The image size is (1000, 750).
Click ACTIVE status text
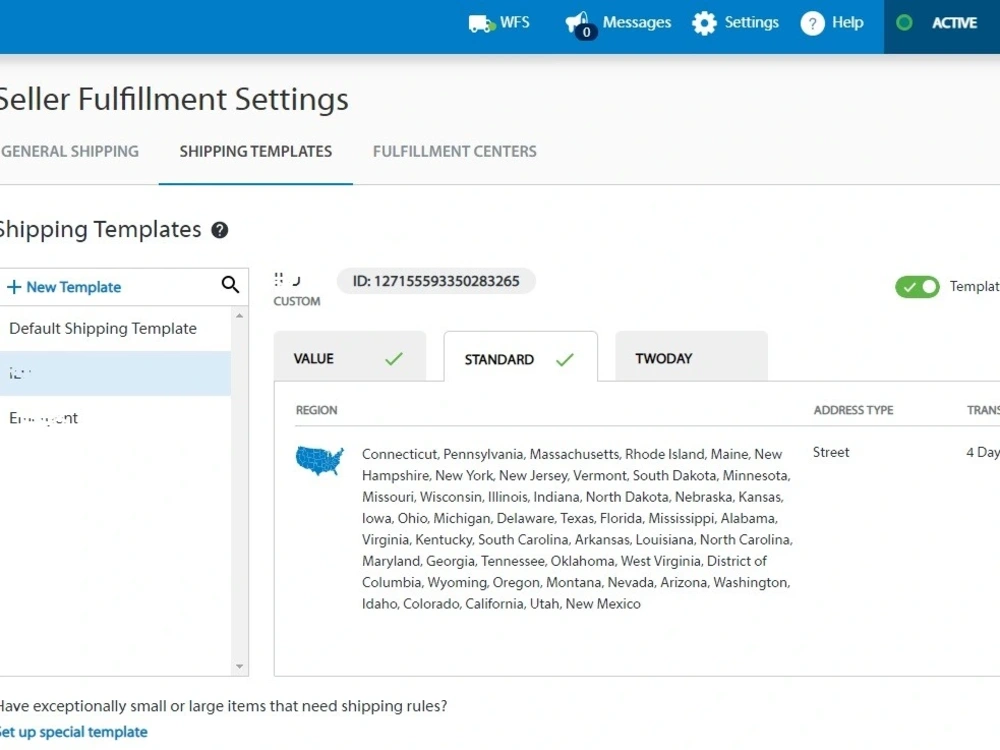pyautogui.click(x=954, y=23)
